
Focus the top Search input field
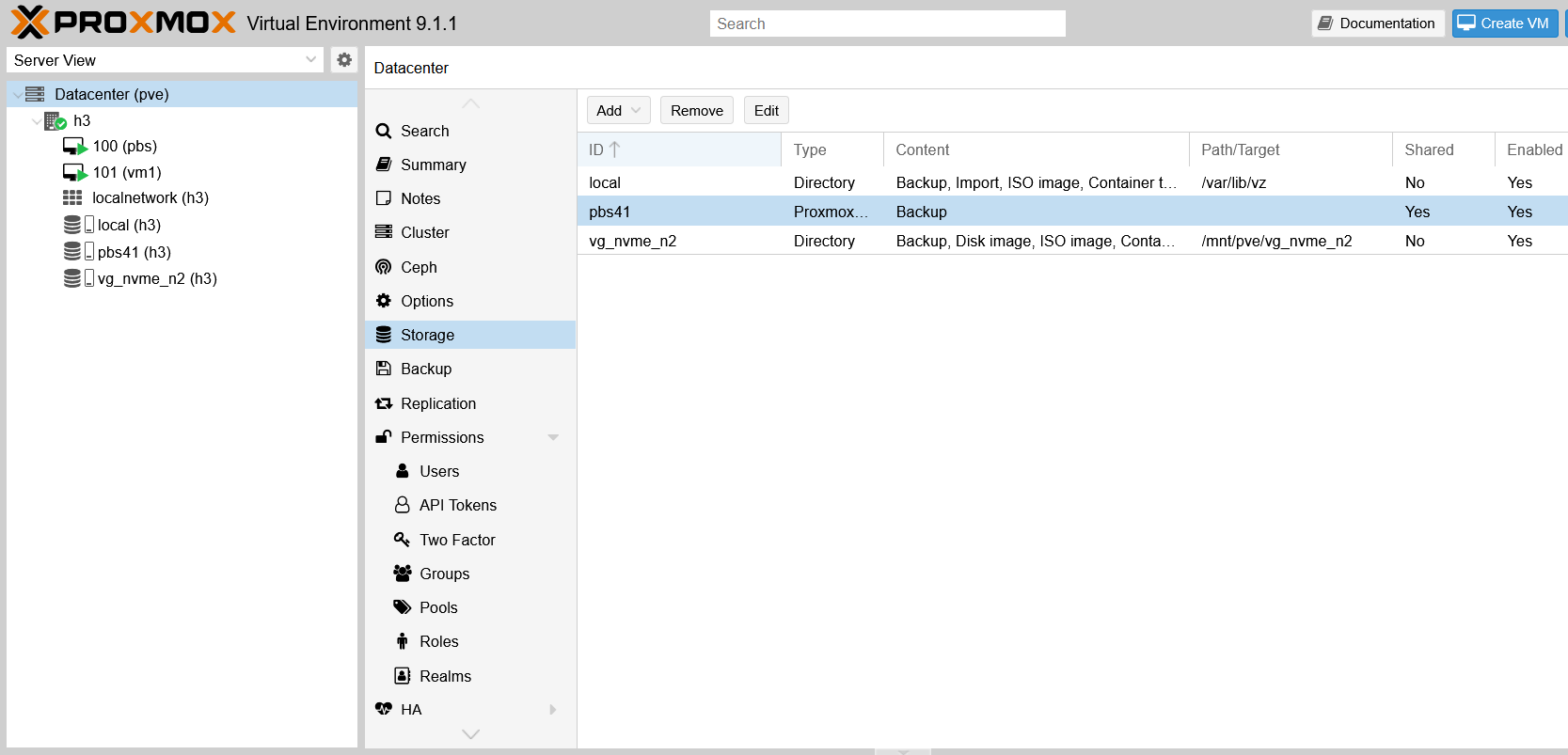click(887, 24)
